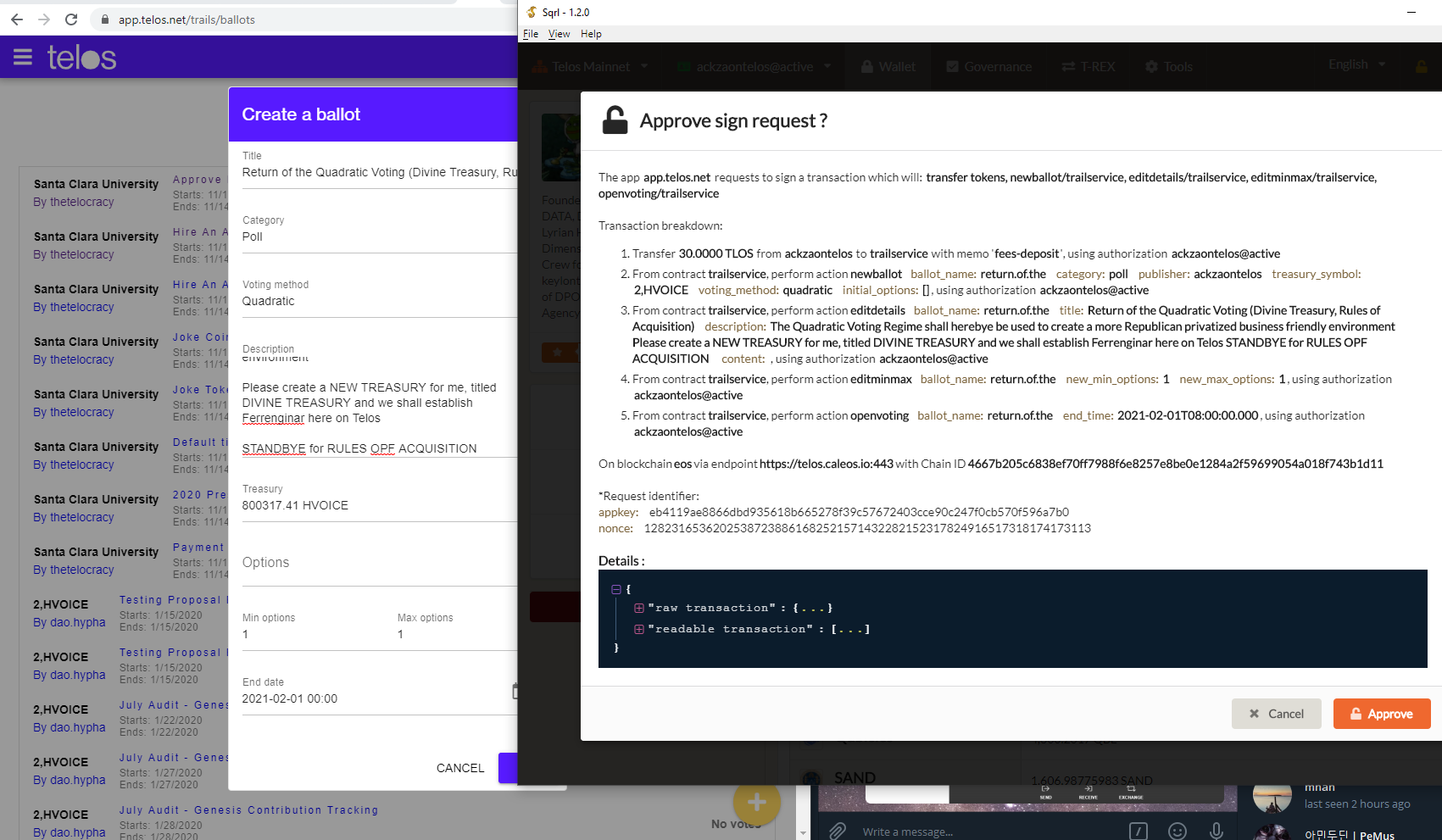This screenshot has width=1442, height=840.
Task: Open the telos hamburger menu
Action: click(x=23, y=58)
